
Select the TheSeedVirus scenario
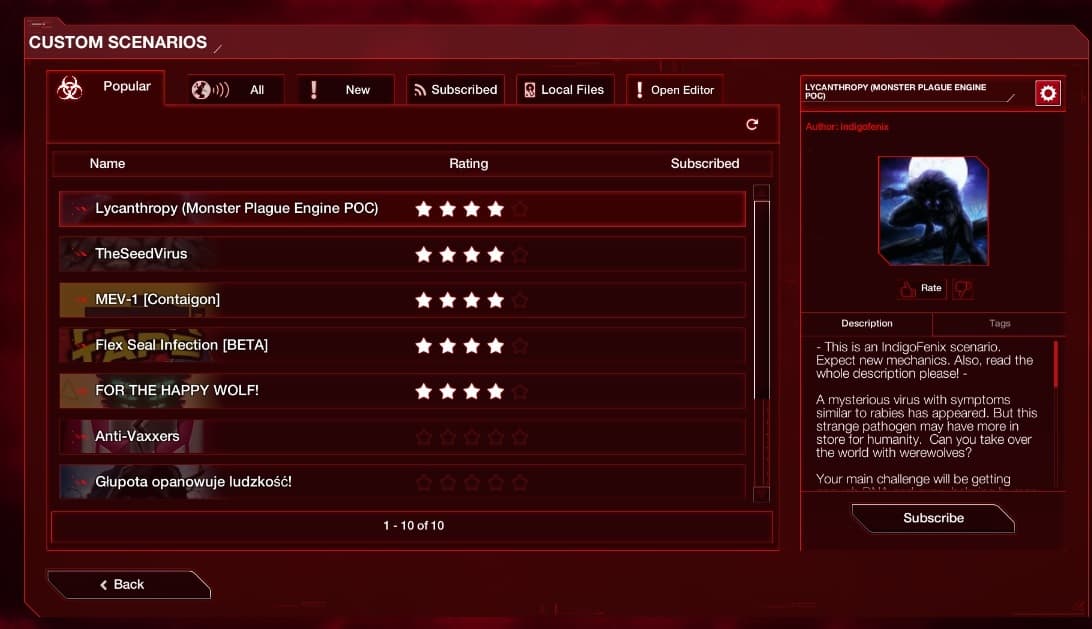(x=402, y=254)
